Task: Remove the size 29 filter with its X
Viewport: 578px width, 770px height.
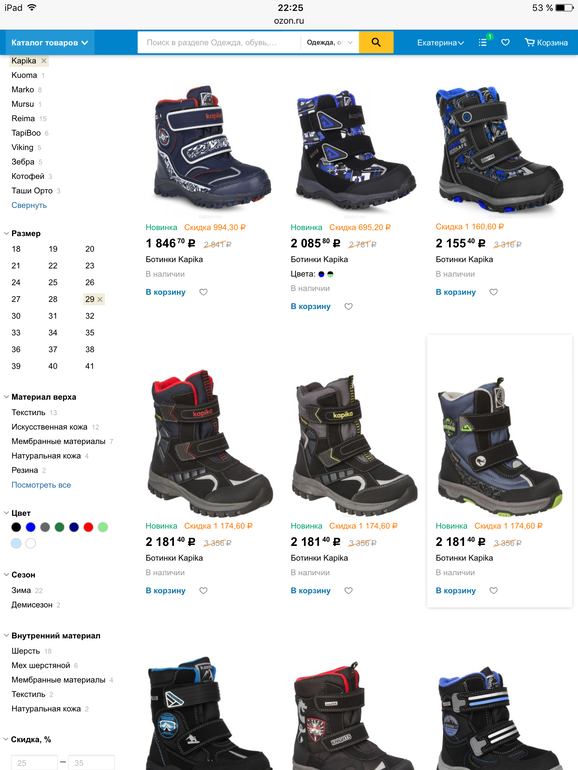Action: [x=100, y=299]
